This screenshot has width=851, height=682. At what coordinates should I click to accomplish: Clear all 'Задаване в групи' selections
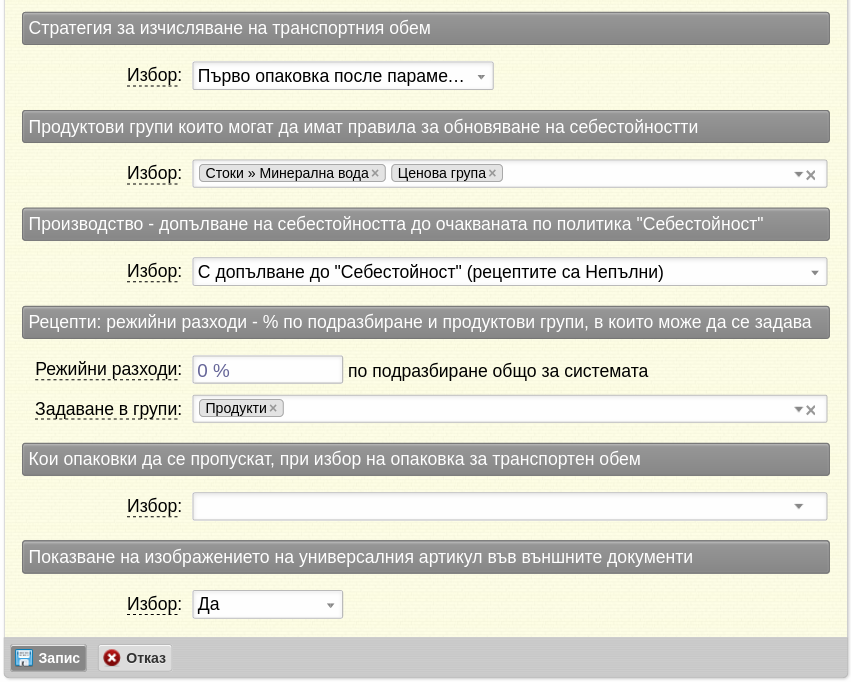click(811, 410)
